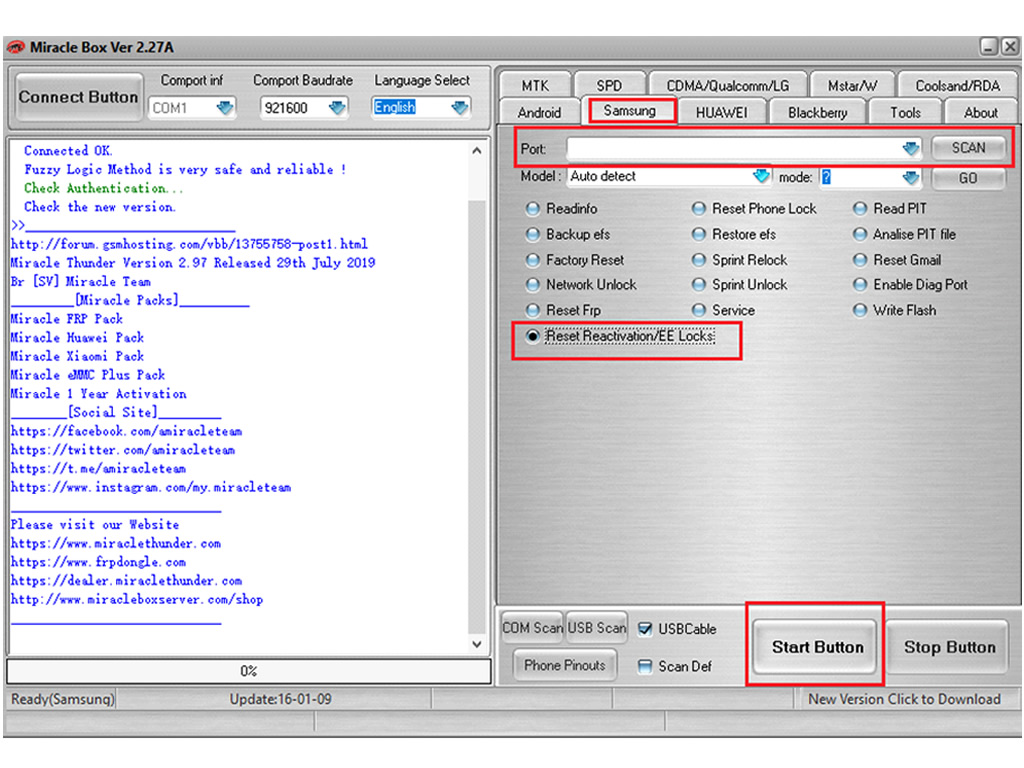This screenshot has height=768, width=1024.
Task: Open the CDMA/Qualcomm/LG tab
Action: tap(727, 86)
